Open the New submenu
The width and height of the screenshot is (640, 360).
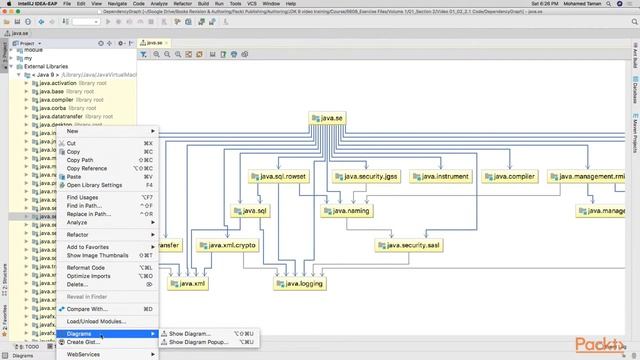[107, 131]
